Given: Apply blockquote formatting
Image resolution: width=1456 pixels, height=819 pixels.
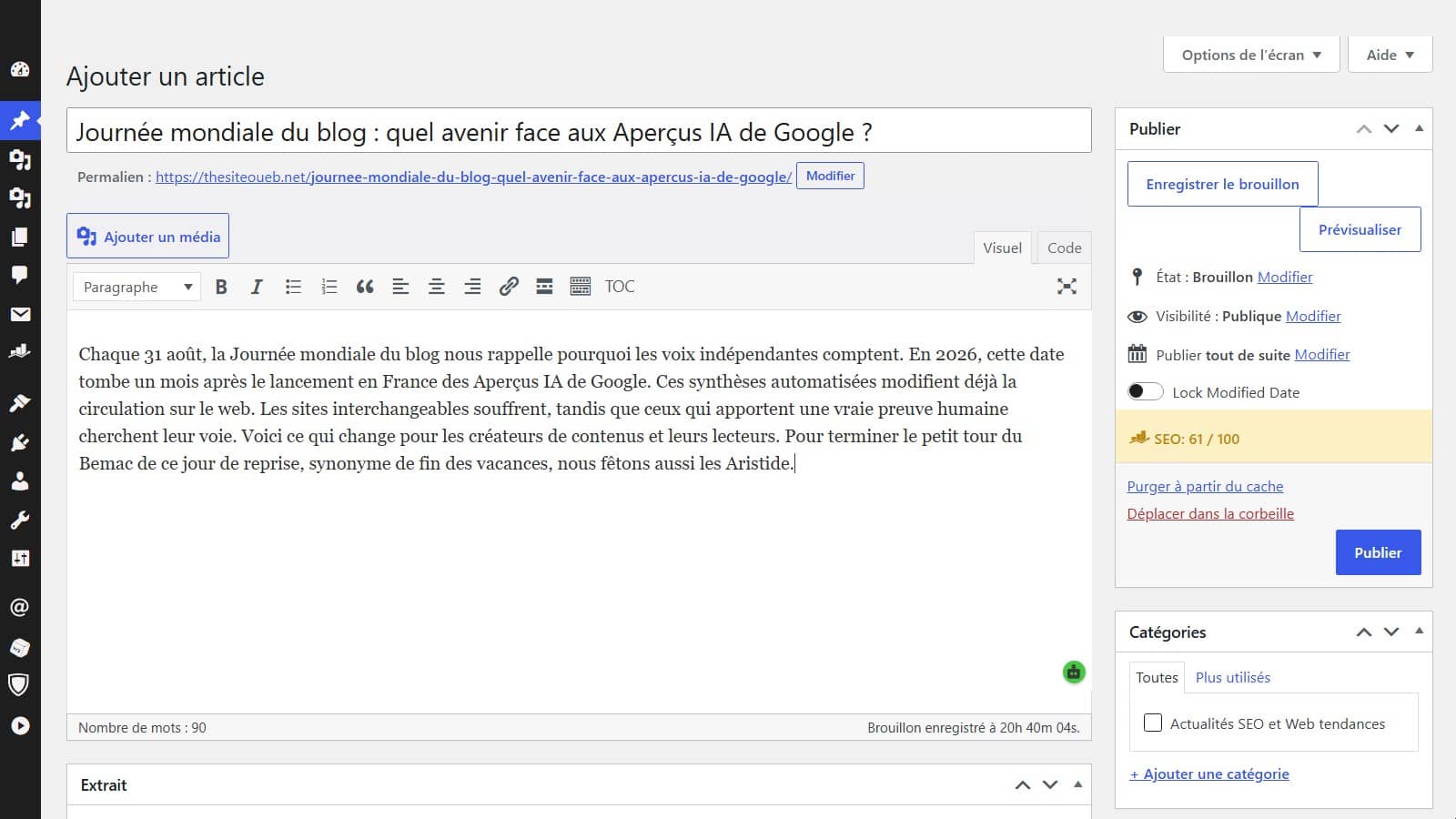Looking at the screenshot, I should pos(365,287).
